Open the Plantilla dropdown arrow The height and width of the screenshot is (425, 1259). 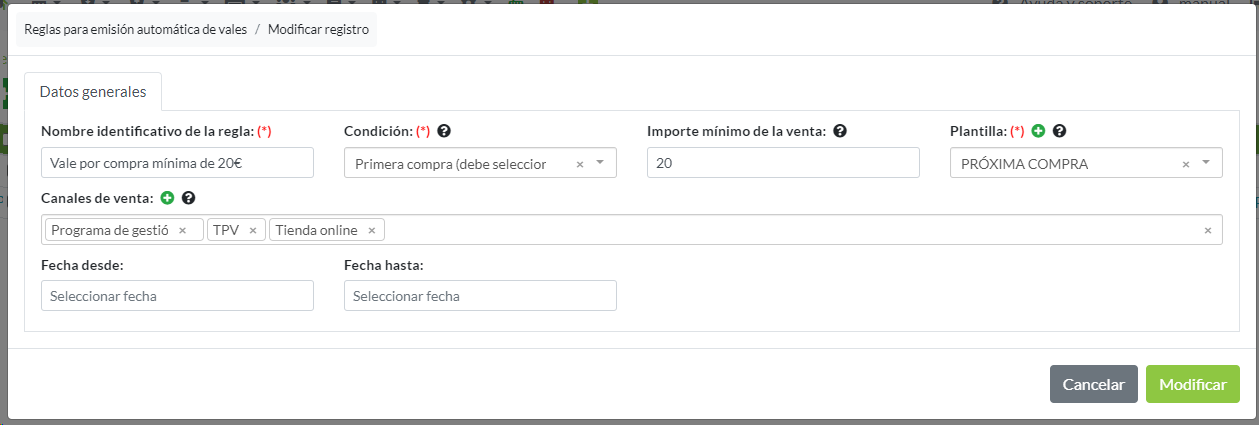1206,163
